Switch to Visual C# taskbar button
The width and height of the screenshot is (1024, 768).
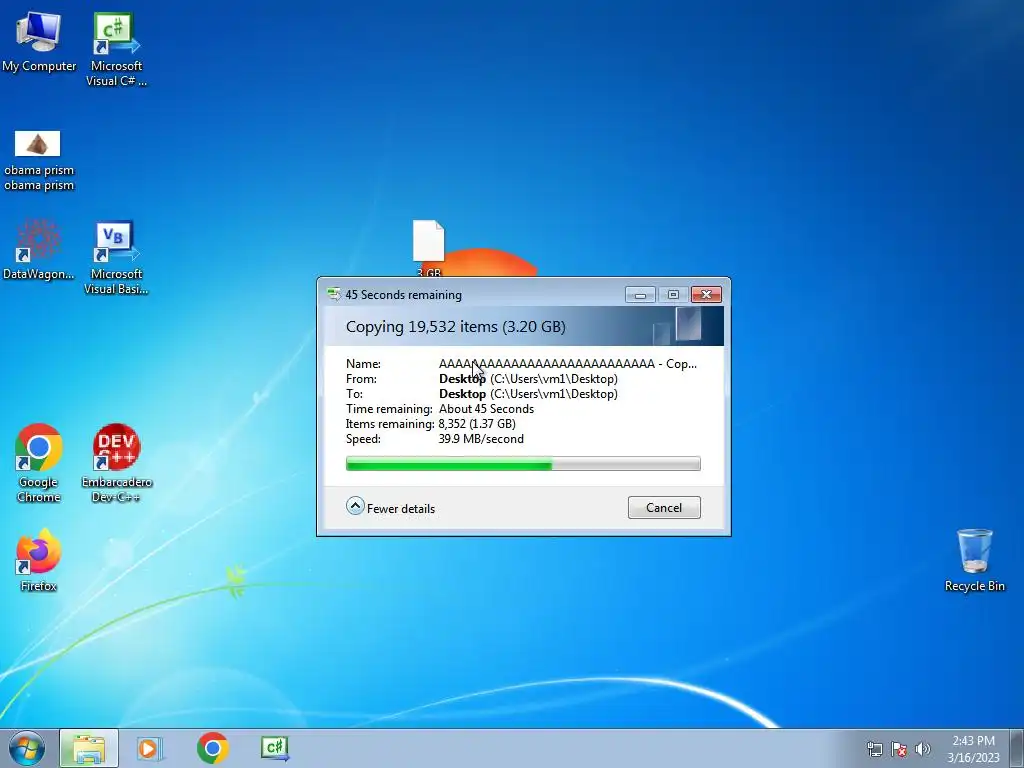(x=275, y=748)
